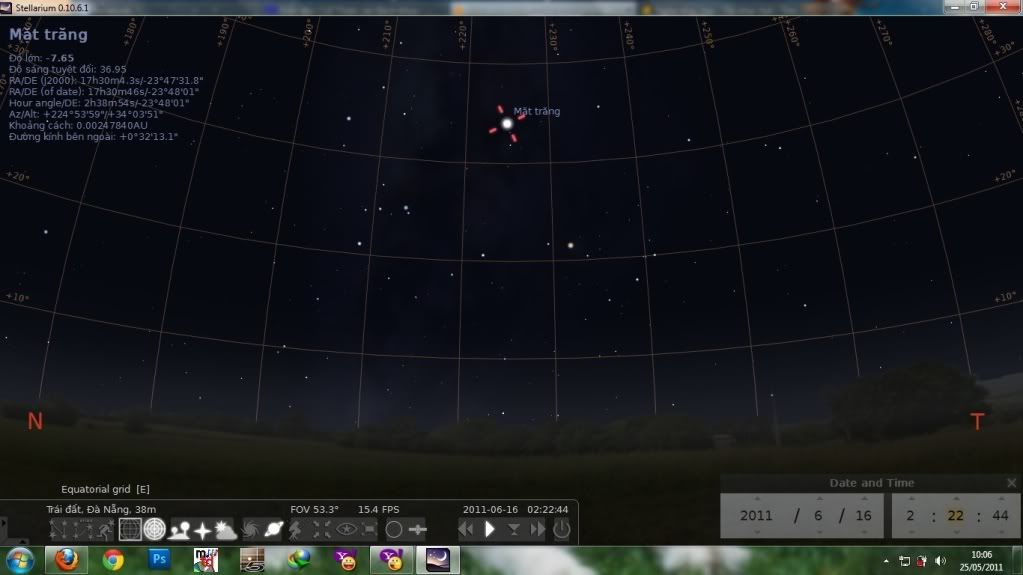Click the increase time speed button
Screen dimensions: 1023x575
click(x=538, y=529)
